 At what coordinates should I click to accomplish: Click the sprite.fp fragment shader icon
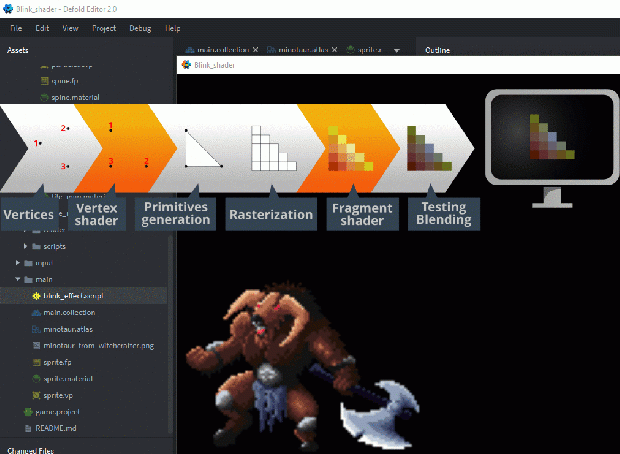click(36, 362)
